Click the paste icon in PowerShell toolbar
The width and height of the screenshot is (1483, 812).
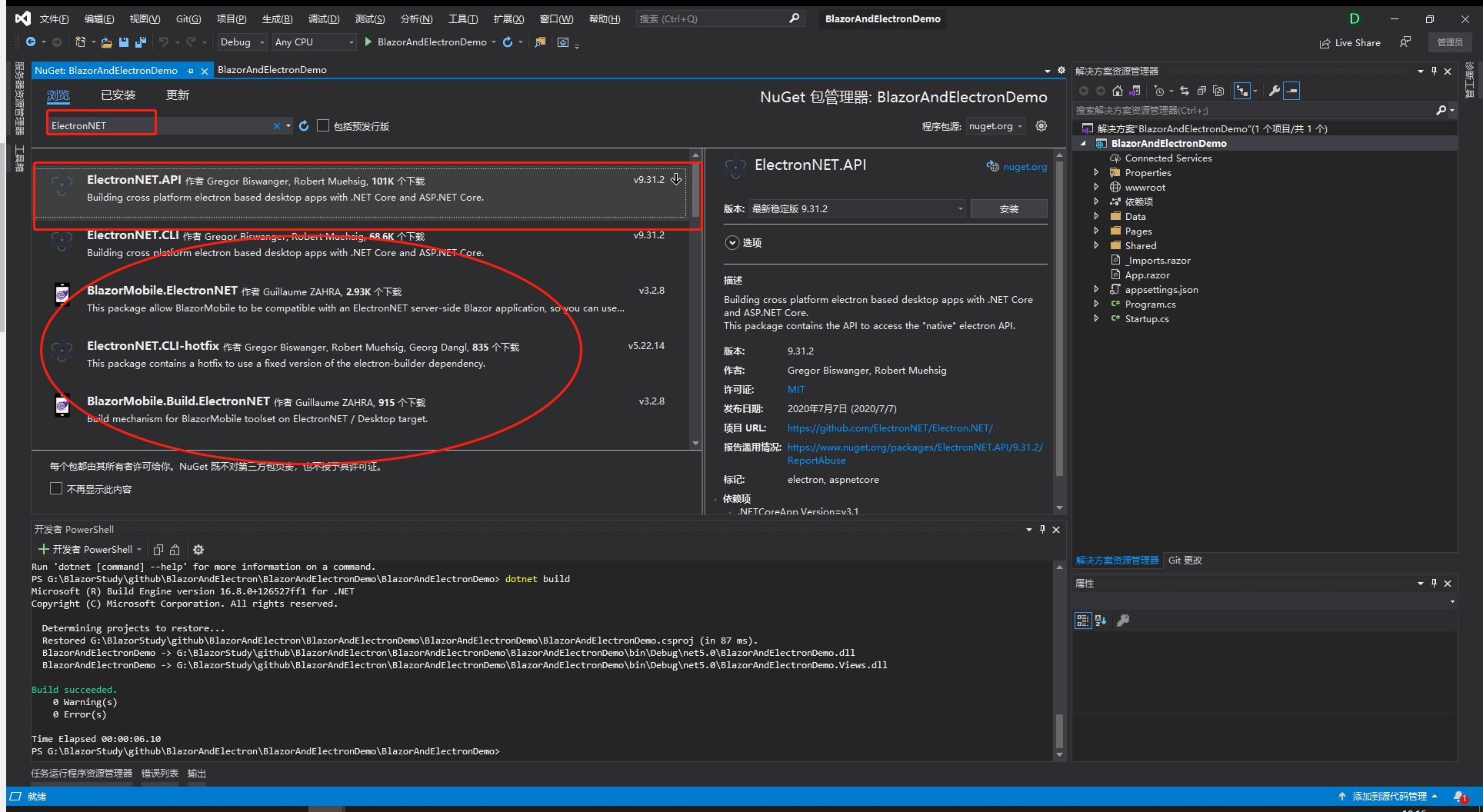point(175,550)
